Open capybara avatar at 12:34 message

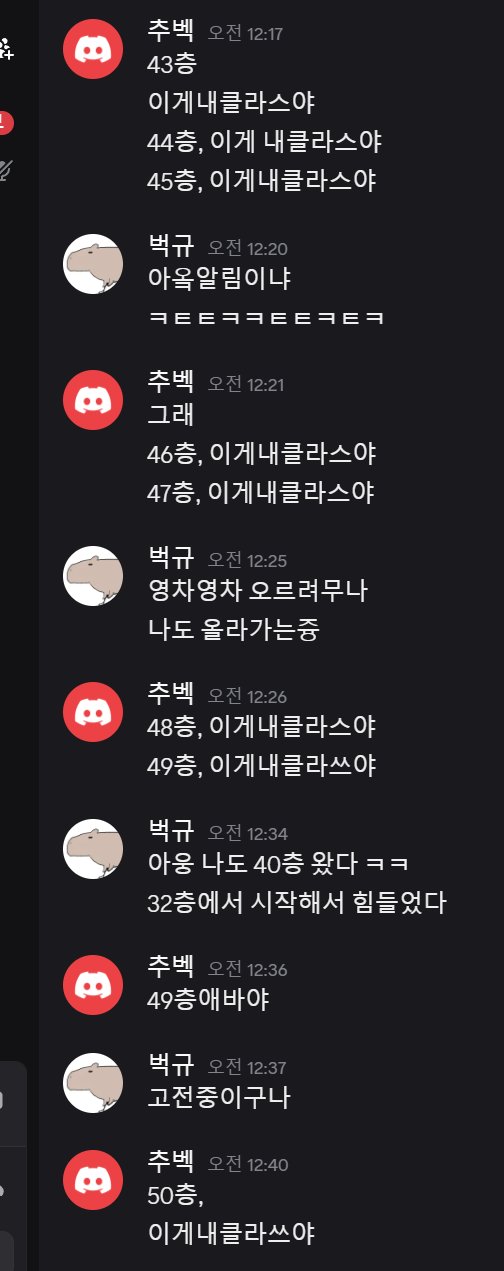pyautogui.click(x=93, y=848)
